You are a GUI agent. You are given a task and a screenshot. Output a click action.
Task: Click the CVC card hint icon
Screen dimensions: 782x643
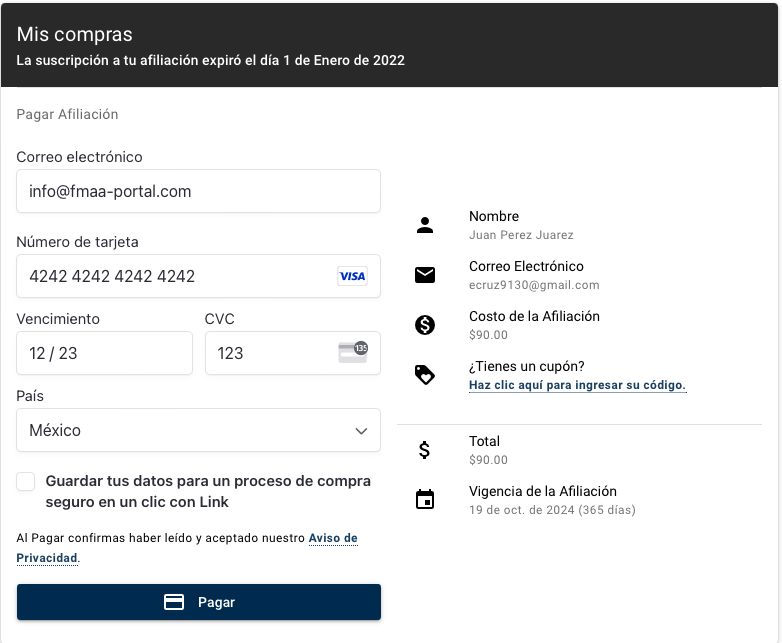click(x=353, y=352)
